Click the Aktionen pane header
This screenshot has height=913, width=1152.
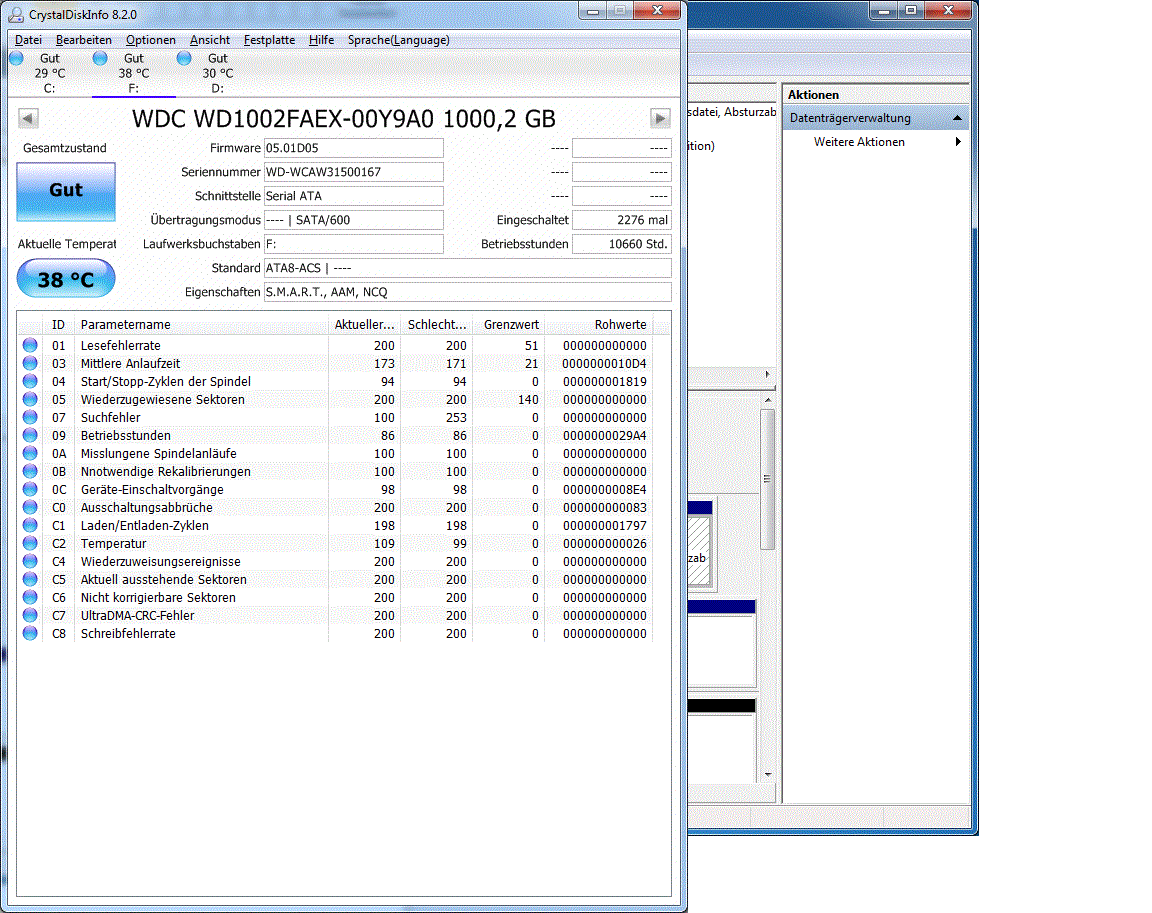tap(876, 94)
